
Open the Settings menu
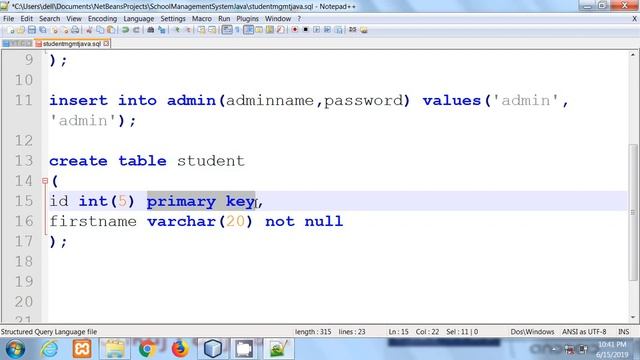click(173, 19)
